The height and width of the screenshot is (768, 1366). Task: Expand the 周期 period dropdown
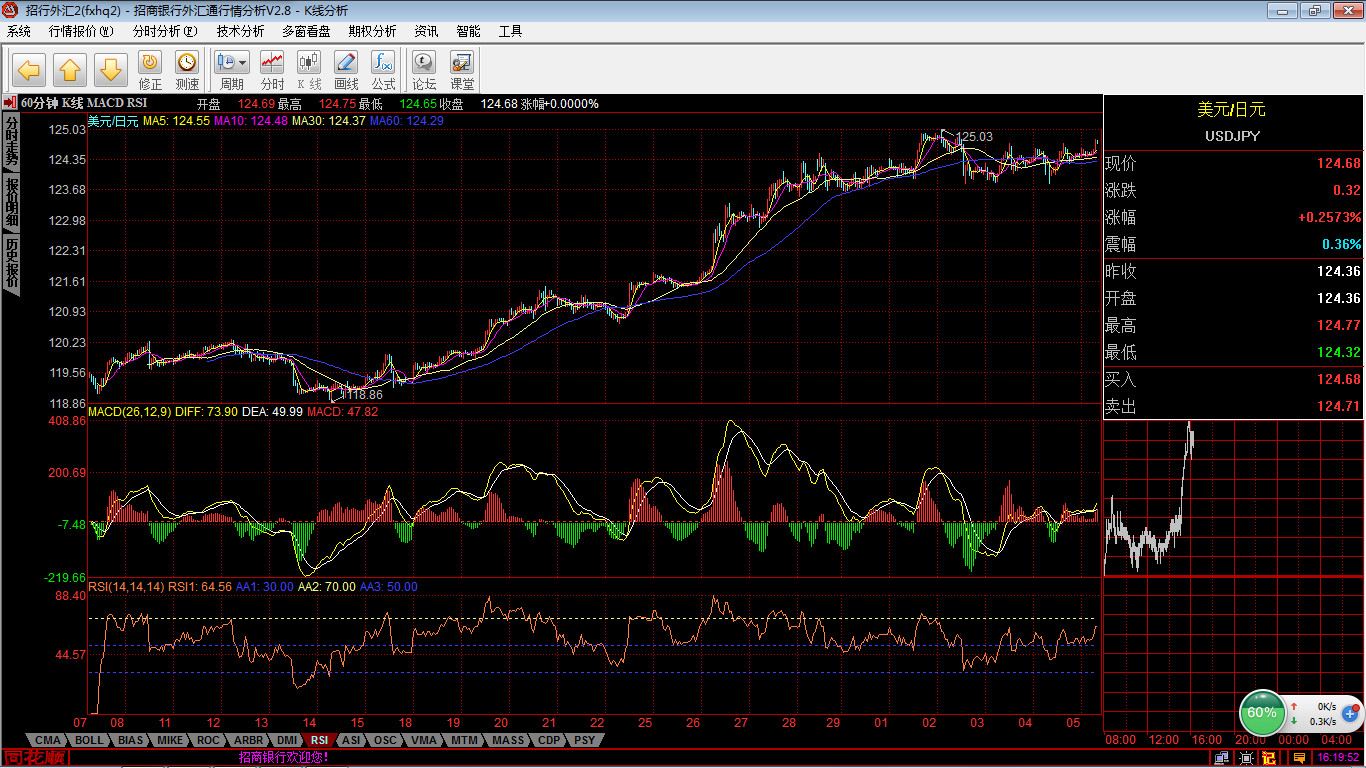[x=243, y=63]
